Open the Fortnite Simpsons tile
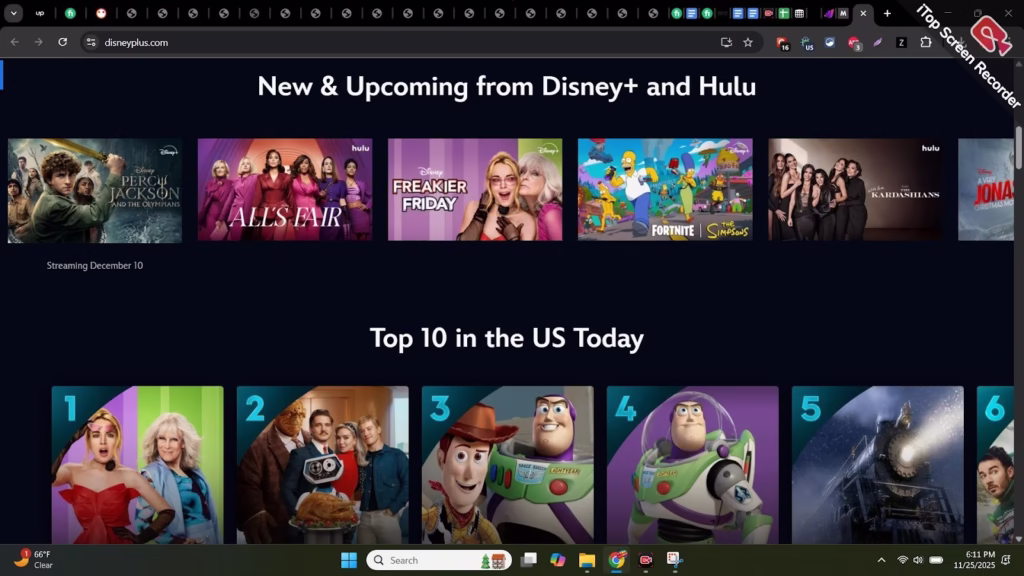Image resolution: width=1024 pixels, height=576 pixels. point(665,190)
